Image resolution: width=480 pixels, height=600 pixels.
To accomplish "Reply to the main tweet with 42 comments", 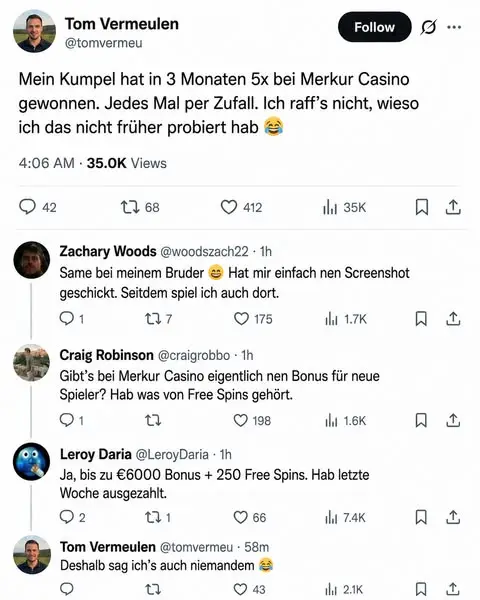I will point(38,207).
